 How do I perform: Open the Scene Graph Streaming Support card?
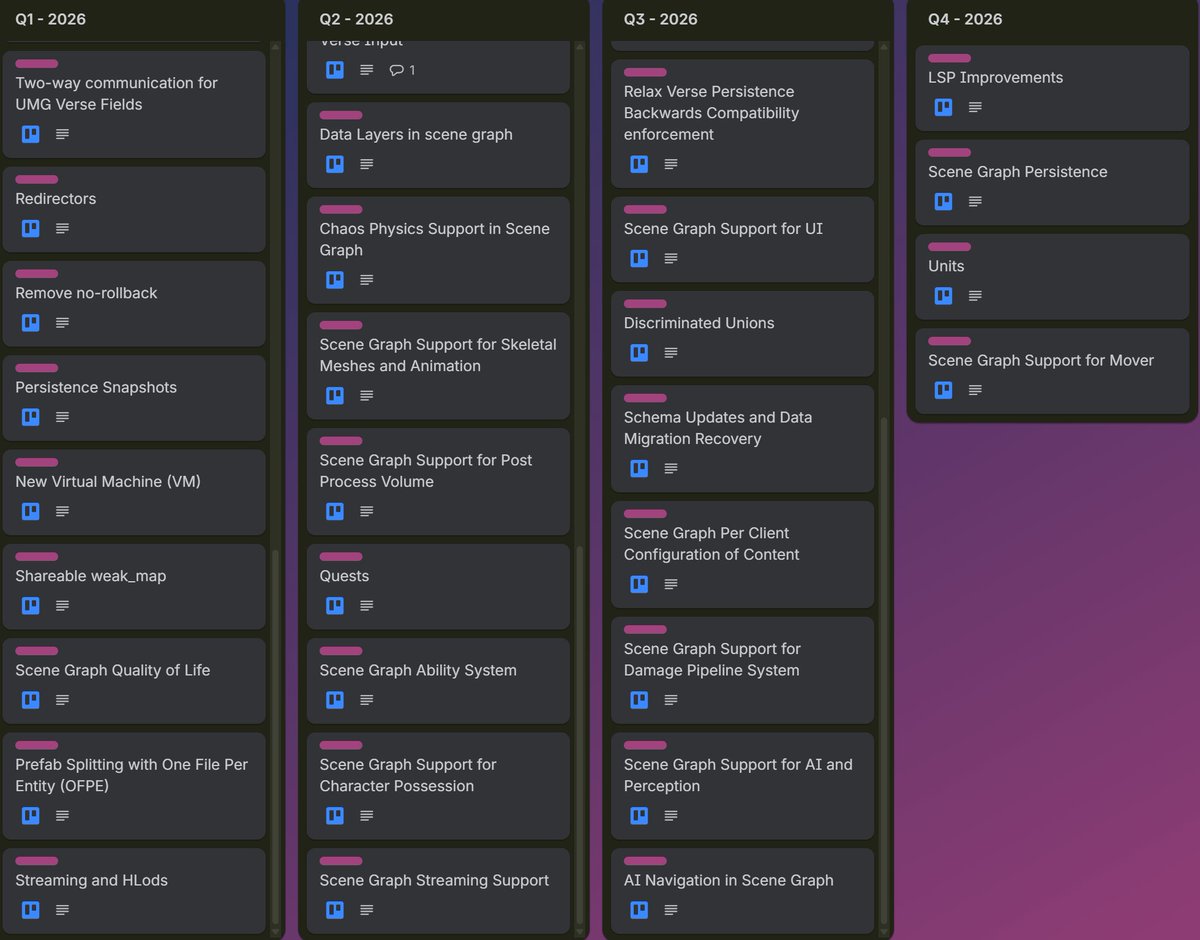tap(438, 891)
